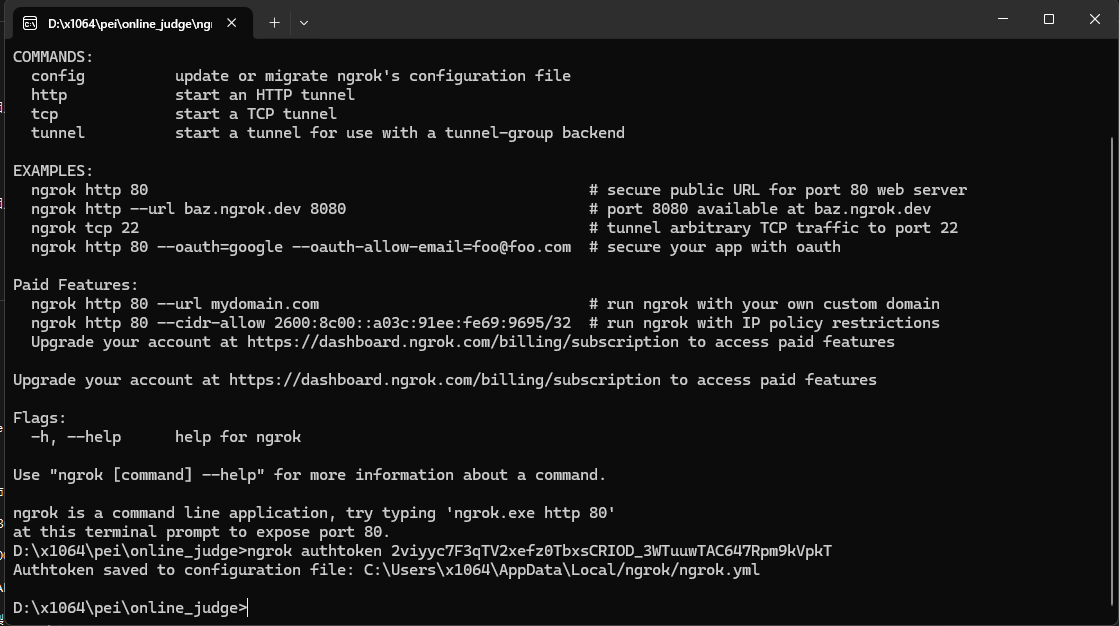Click the COMMANDS heading text

[53, 57]
